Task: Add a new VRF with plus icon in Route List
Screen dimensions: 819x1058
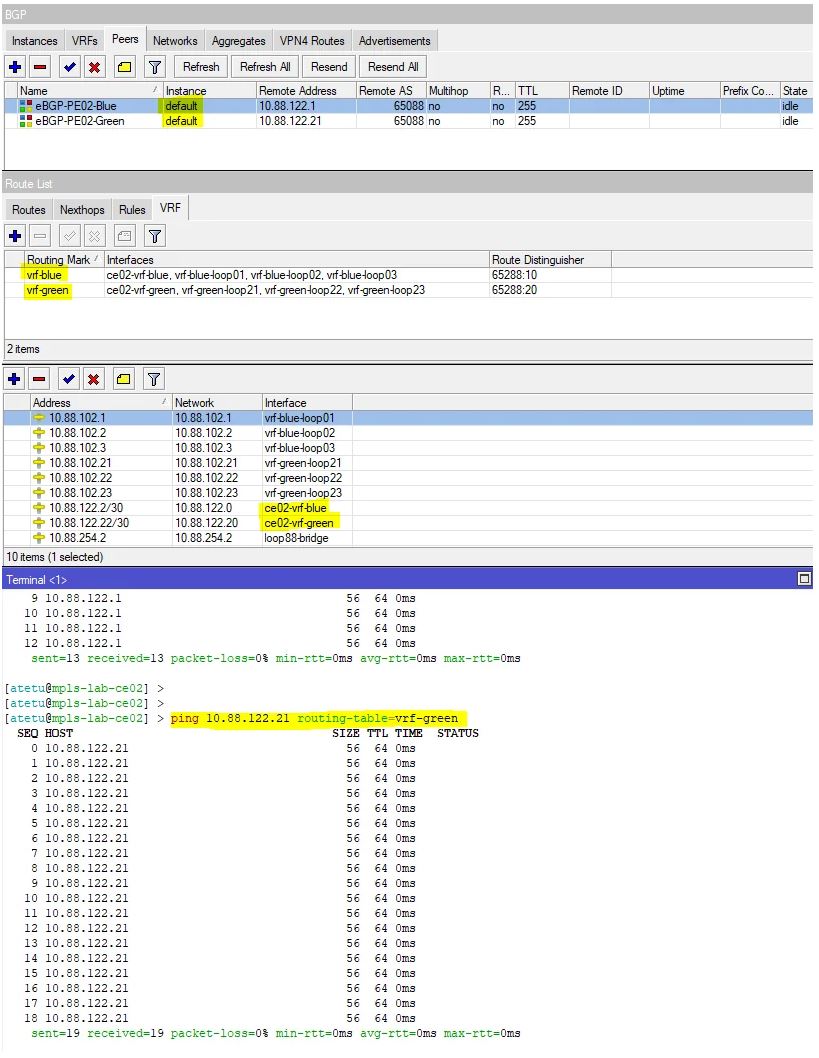Action: (x=16, y=236)
